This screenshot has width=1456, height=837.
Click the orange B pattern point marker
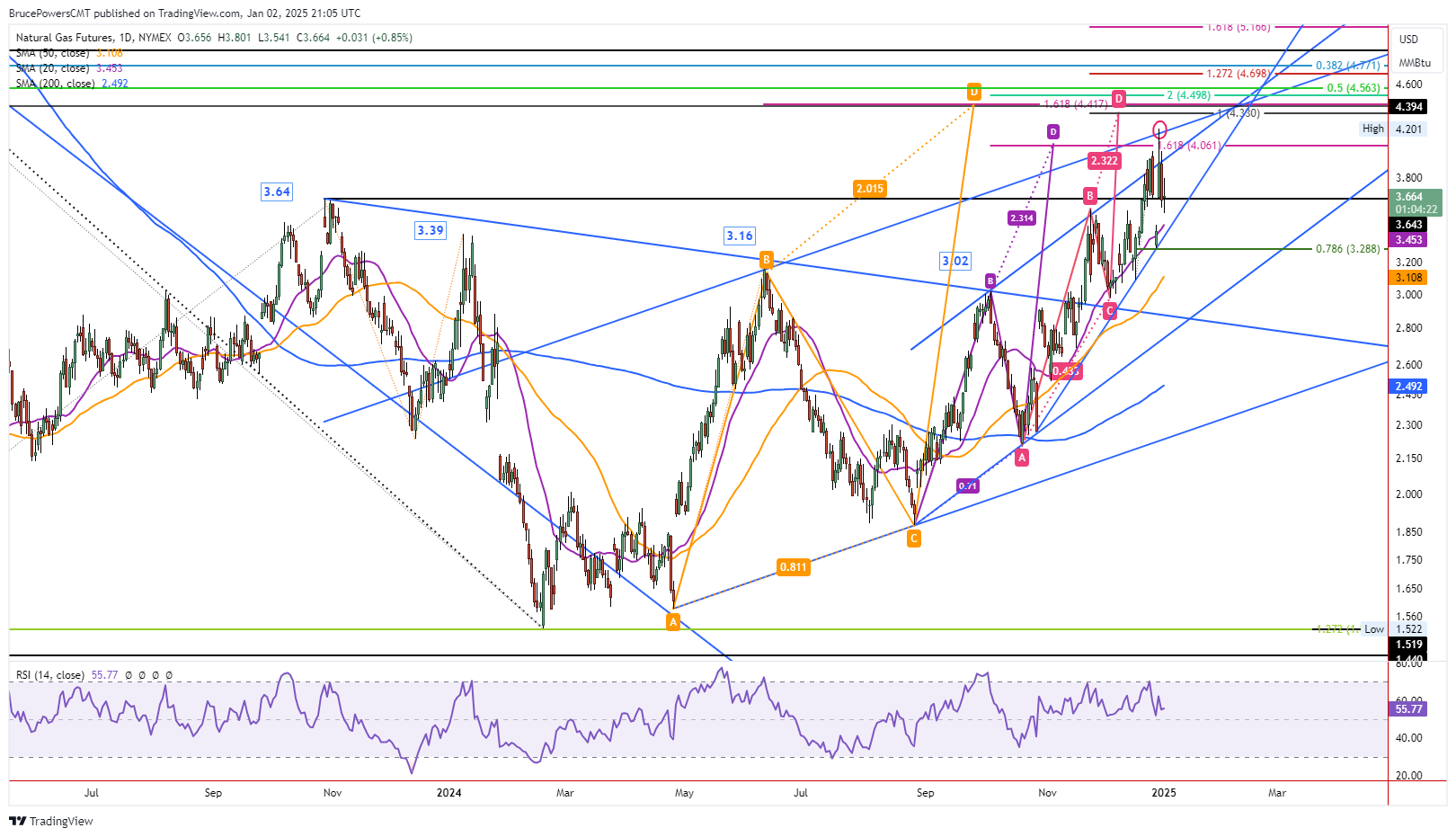[767, 260]
